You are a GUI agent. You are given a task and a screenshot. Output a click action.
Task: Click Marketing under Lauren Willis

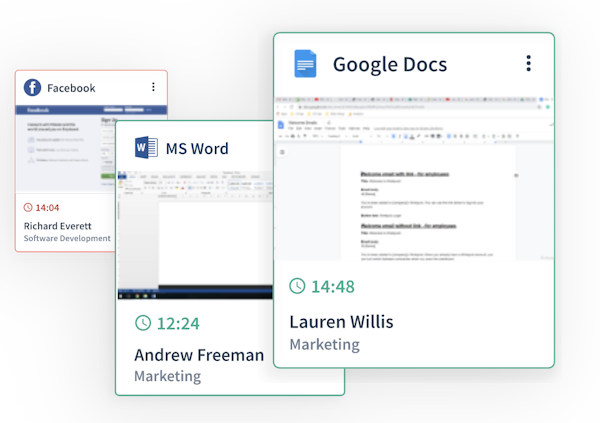click(324, 344)
